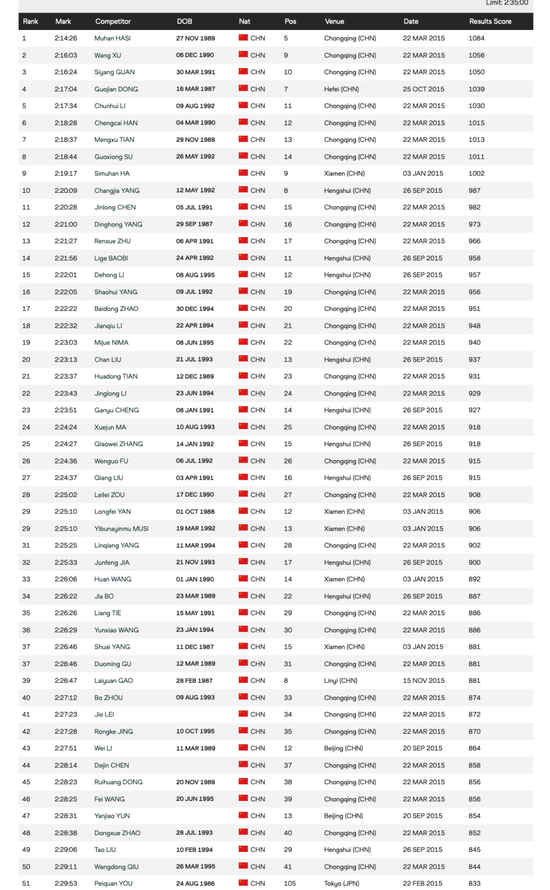Viewport: 550px width, 890px height.
Task: Open competitor profile for Muhan HASI
Action: click(112, 38)
